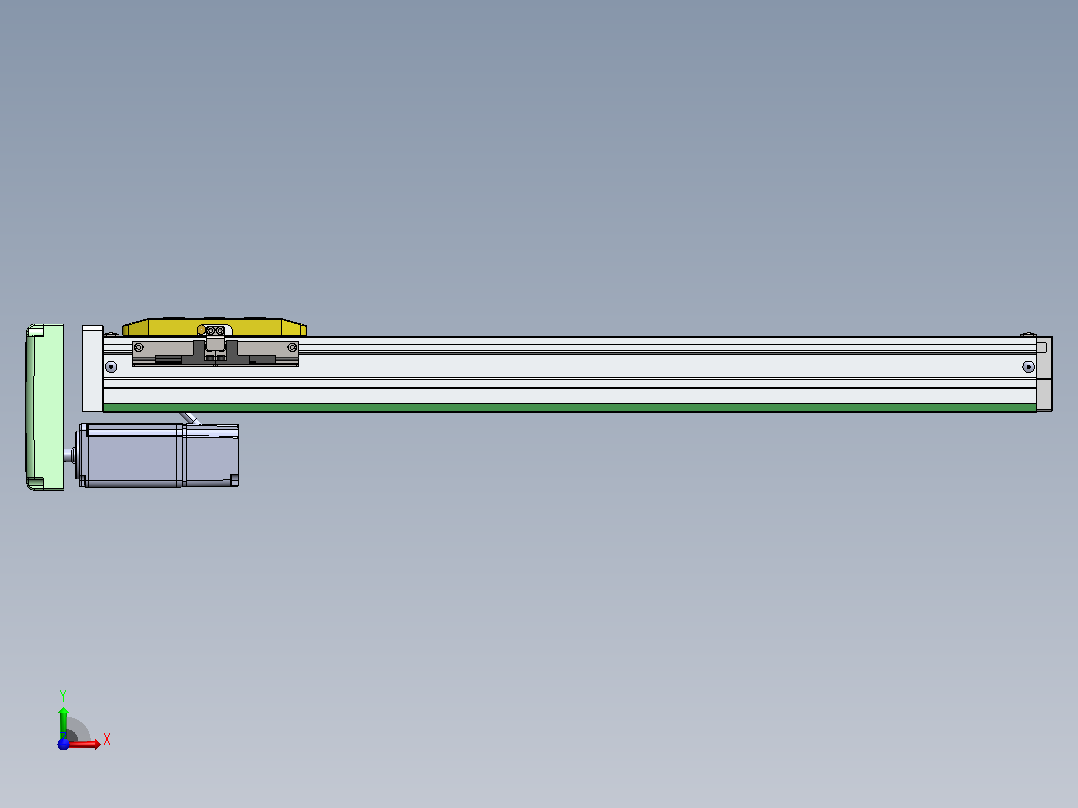Click the motor output shaft

[x=70, y=455]
